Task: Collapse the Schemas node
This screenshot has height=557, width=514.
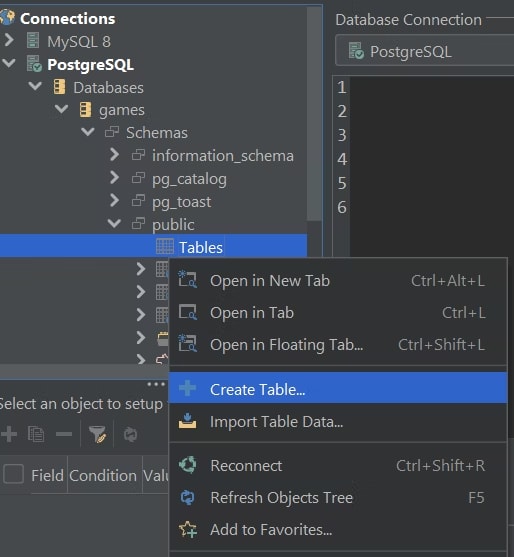Action: [88, 132]
